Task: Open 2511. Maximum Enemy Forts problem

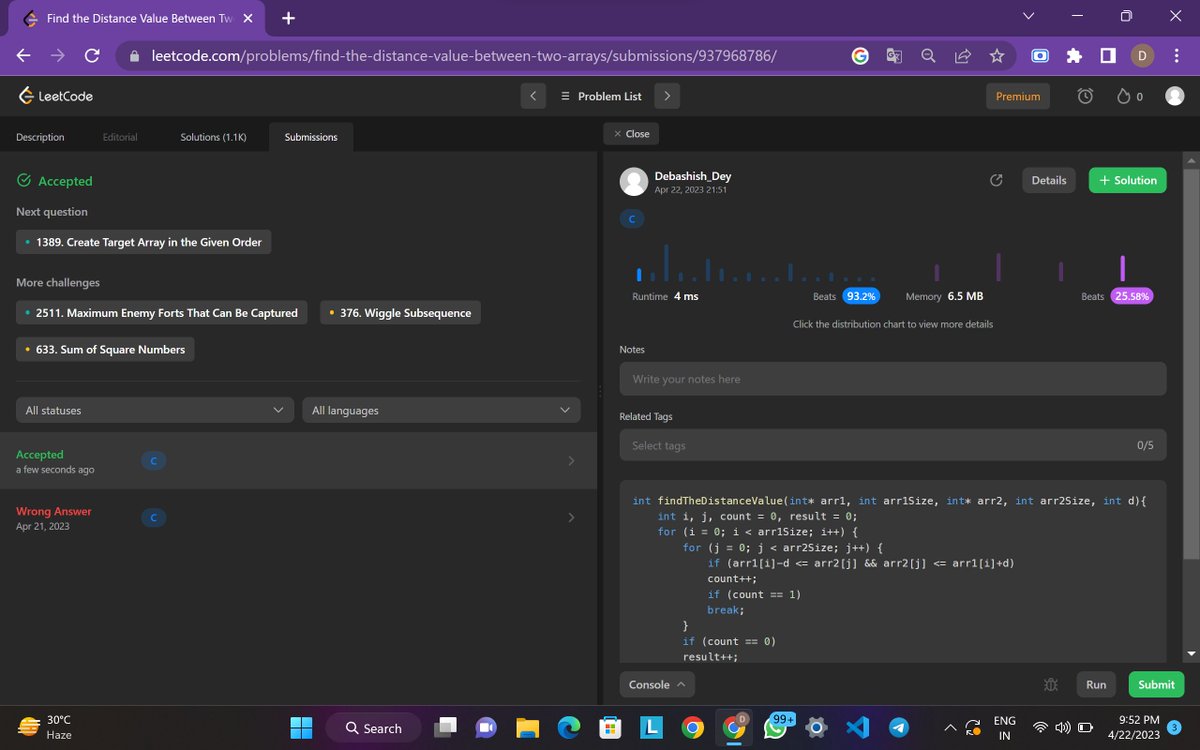Action: tap(161, 313)
